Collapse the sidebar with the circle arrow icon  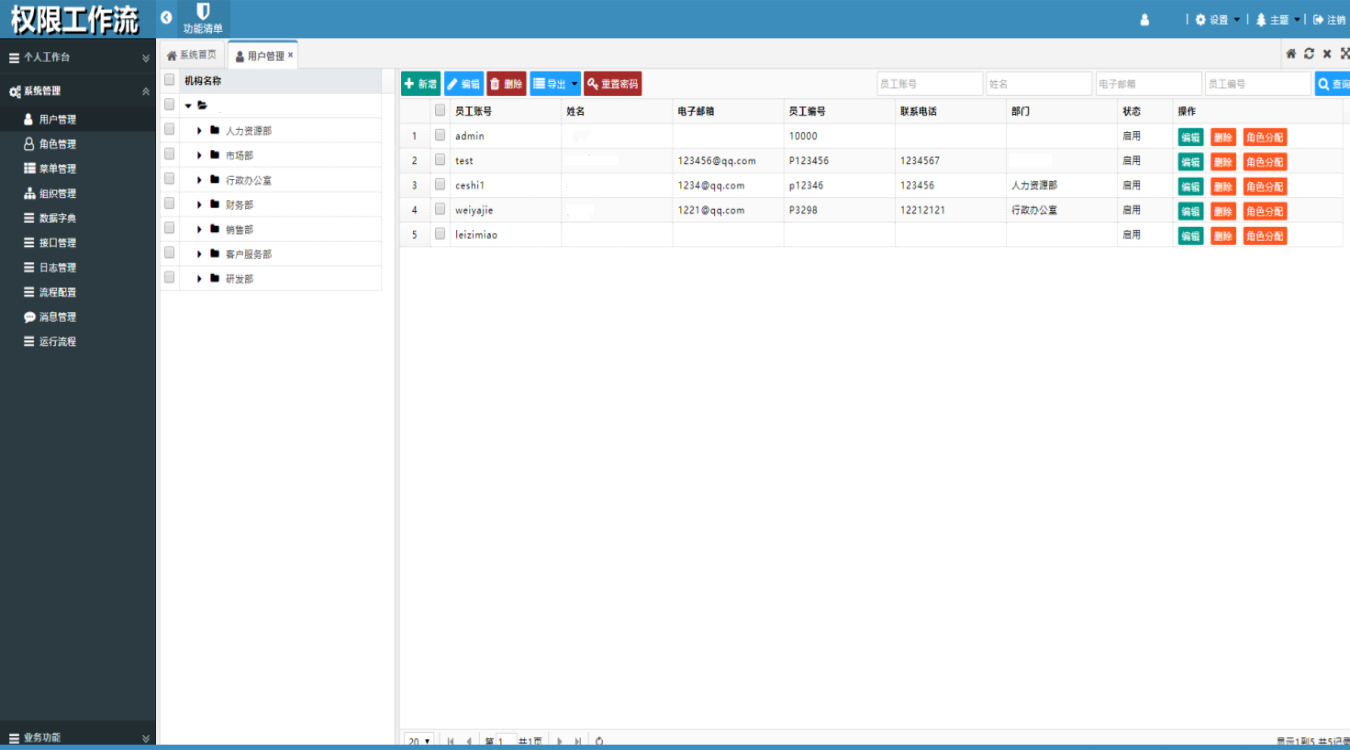pyautogui.click(x=166, y=18)
